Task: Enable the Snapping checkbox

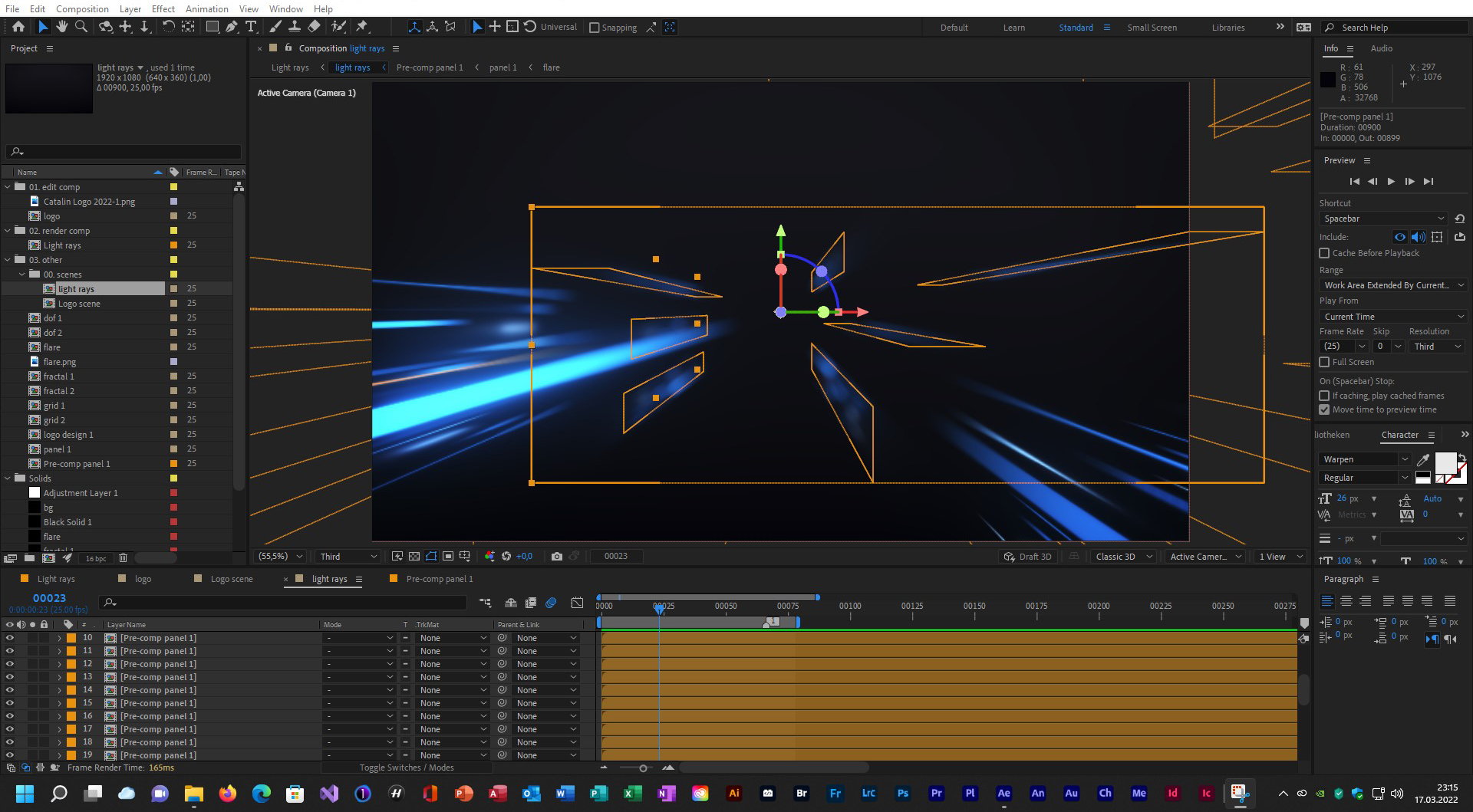Action: (594, 28)
